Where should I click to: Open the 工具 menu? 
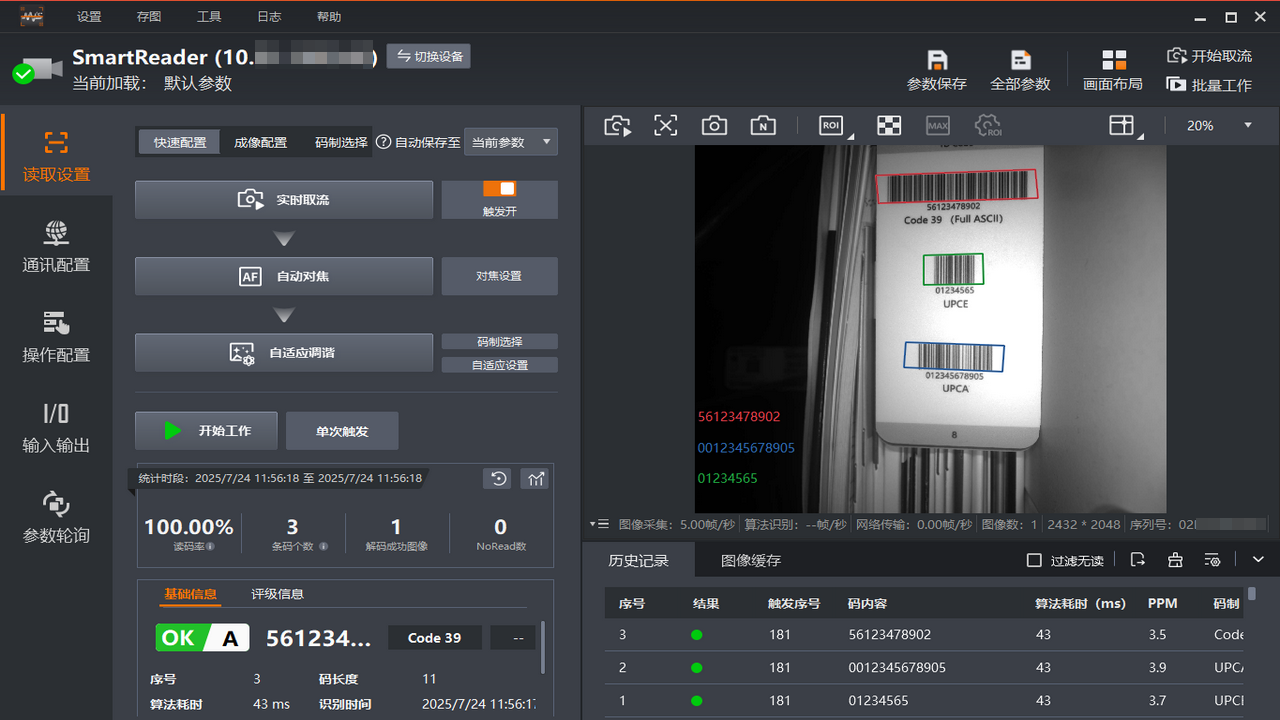click(209, 17)
